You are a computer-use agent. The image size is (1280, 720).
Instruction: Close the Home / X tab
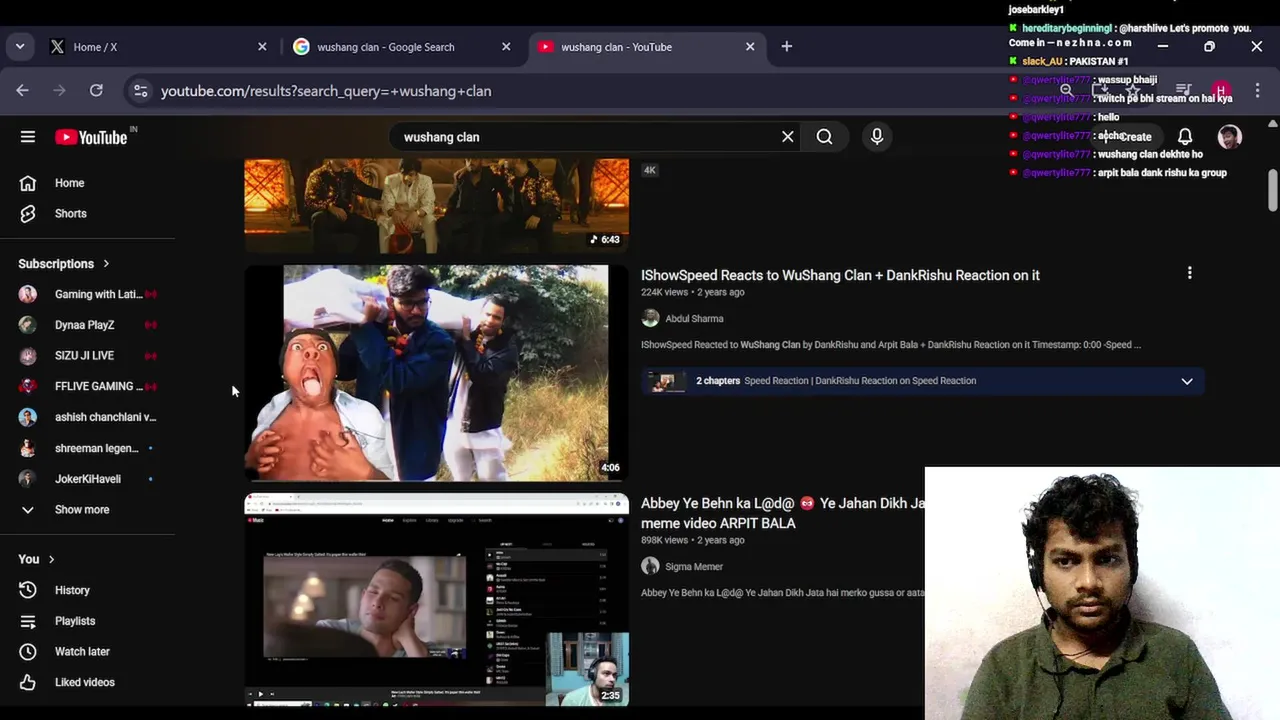pos(262,47)
